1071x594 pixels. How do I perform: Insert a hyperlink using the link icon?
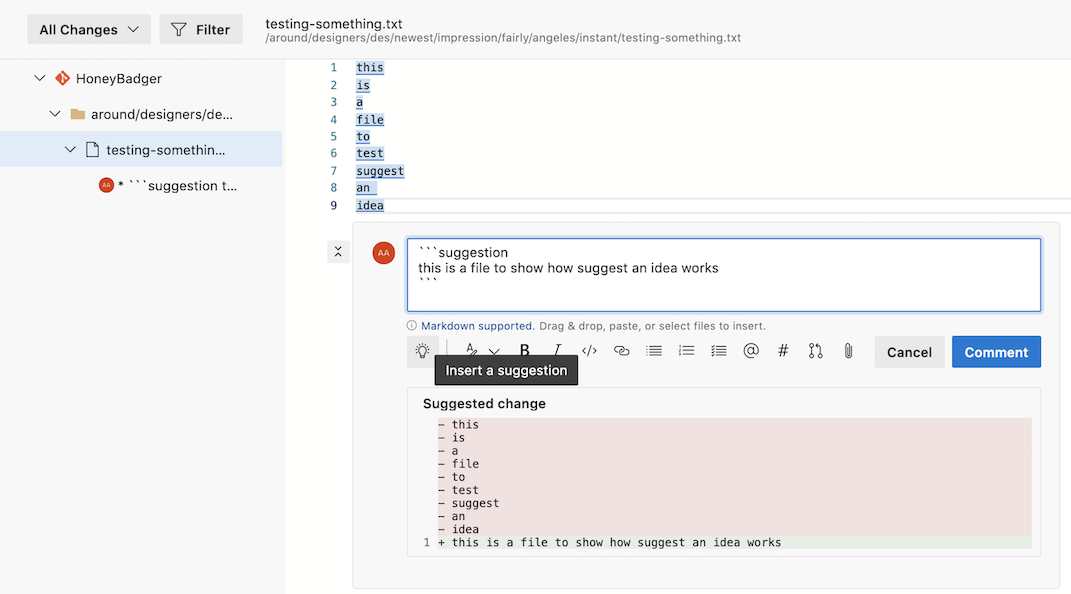point(621,351)
